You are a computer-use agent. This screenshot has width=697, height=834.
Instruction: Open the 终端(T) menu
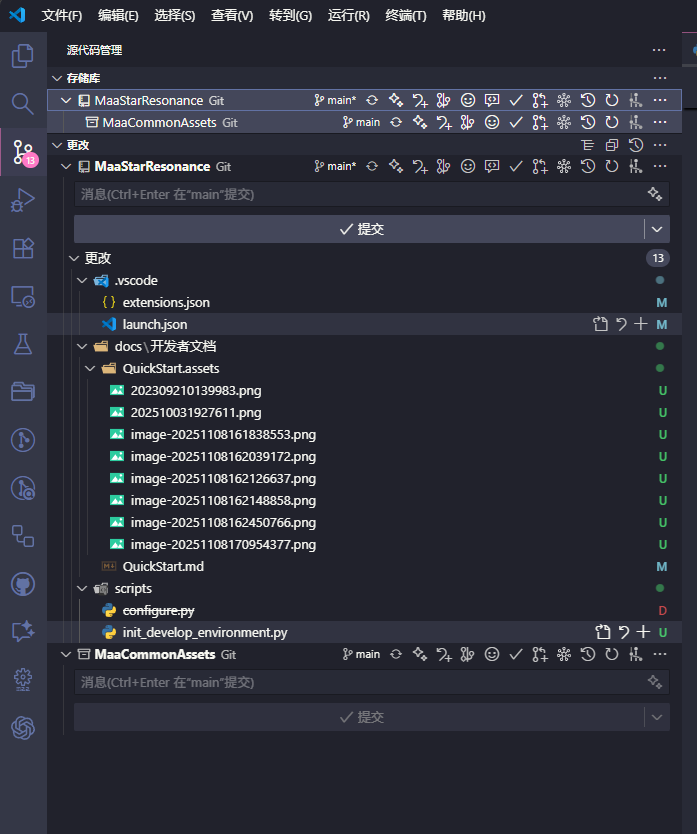pos(405,16)
